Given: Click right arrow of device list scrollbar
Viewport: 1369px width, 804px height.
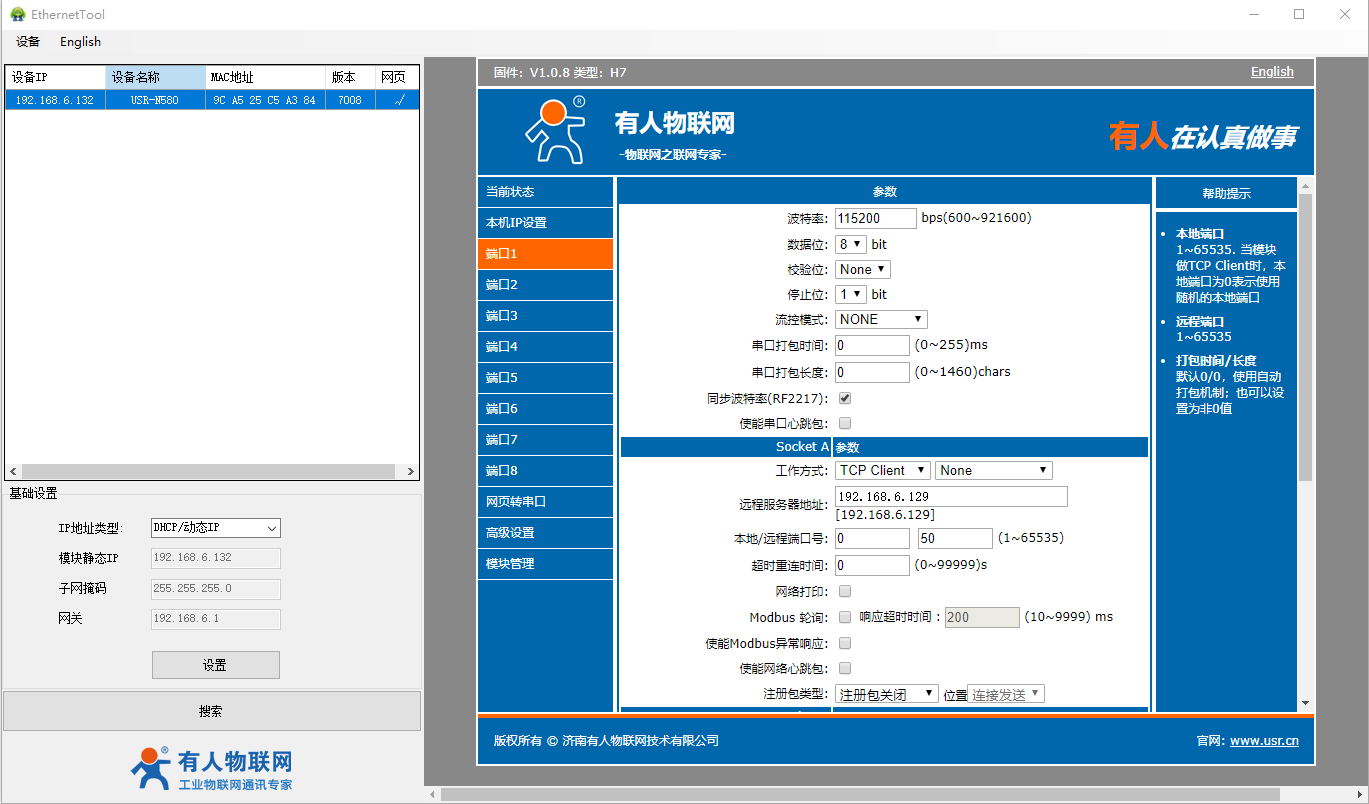Looking at the screenshot, I should (411, 471).
